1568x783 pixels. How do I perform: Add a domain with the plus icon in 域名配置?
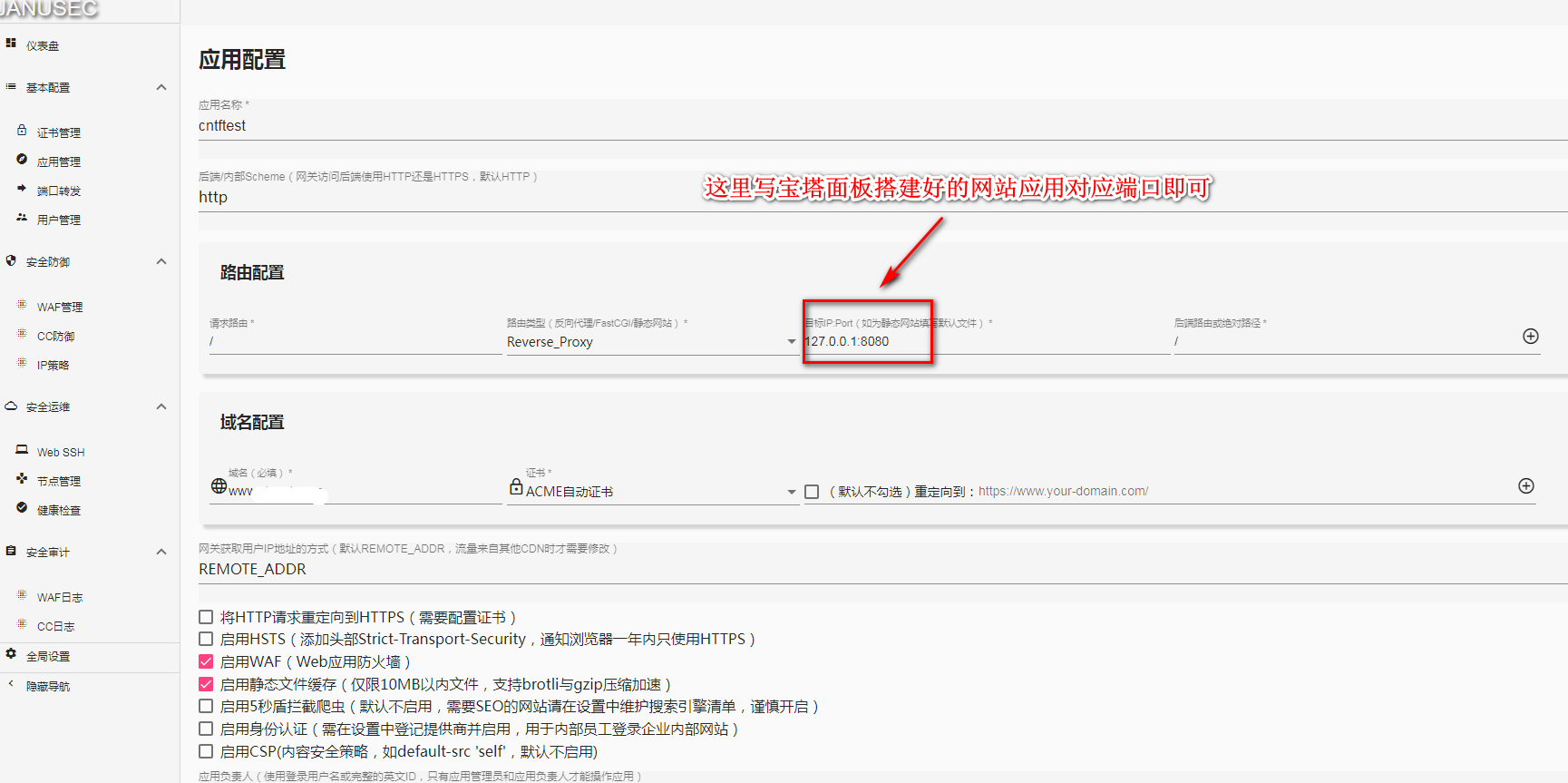coord(1526,486)
